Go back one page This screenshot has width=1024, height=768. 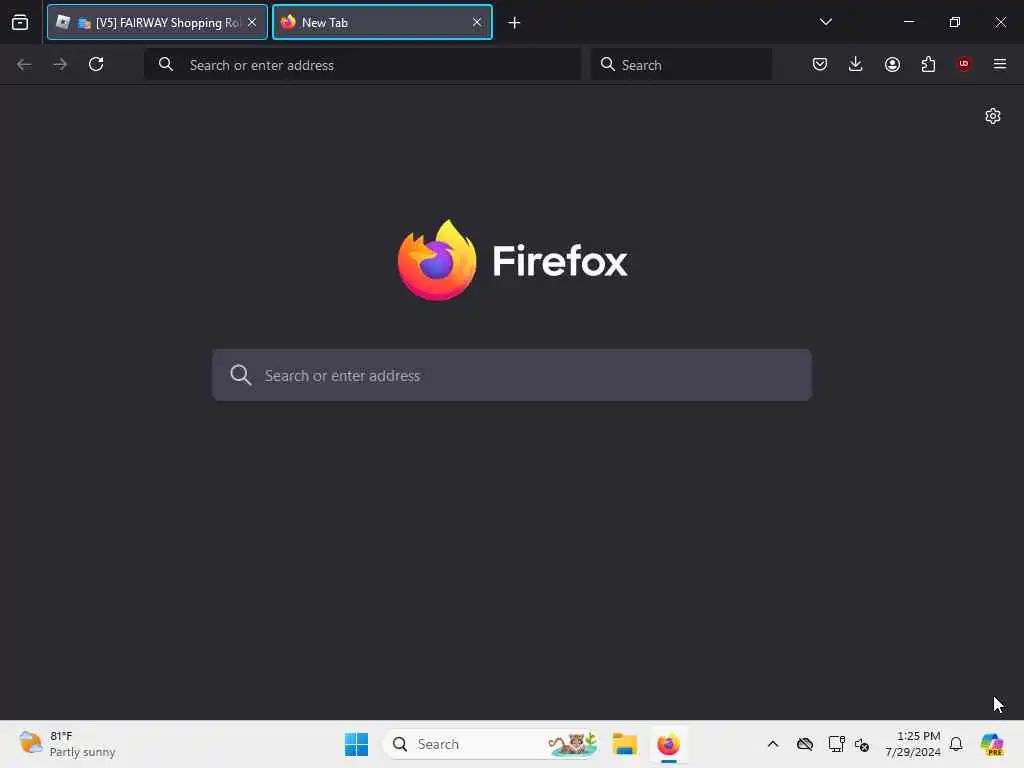(x=24, y=64)
